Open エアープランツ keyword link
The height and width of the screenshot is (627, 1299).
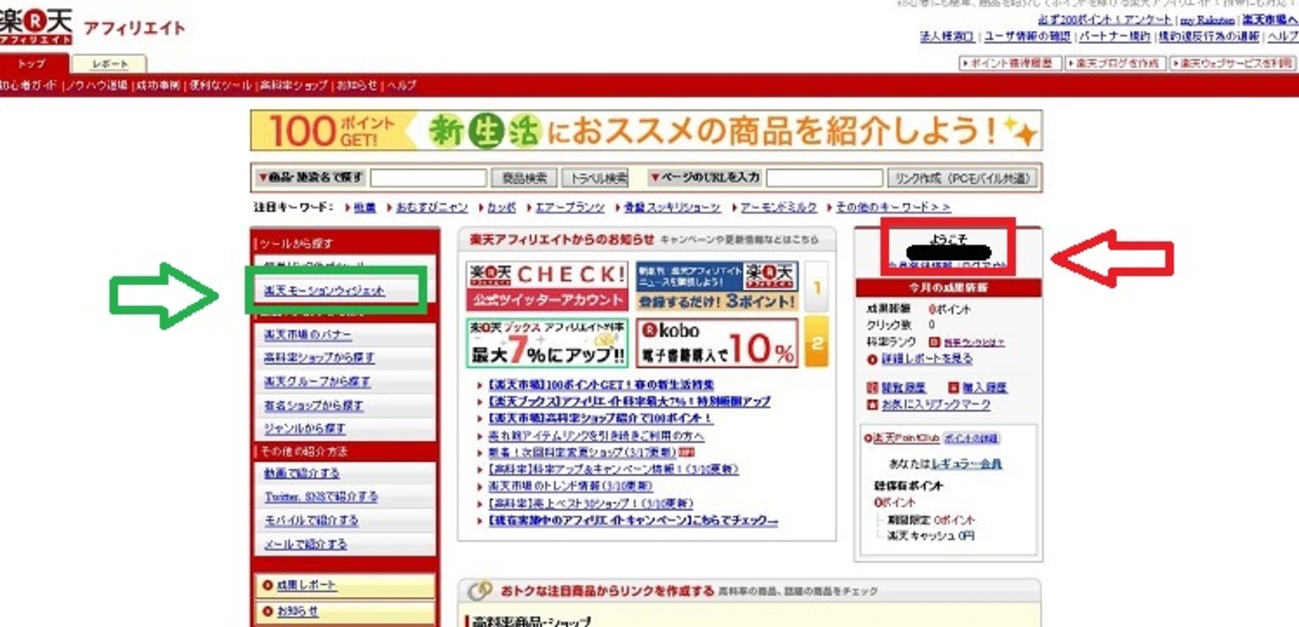click(x=571, y=207)
